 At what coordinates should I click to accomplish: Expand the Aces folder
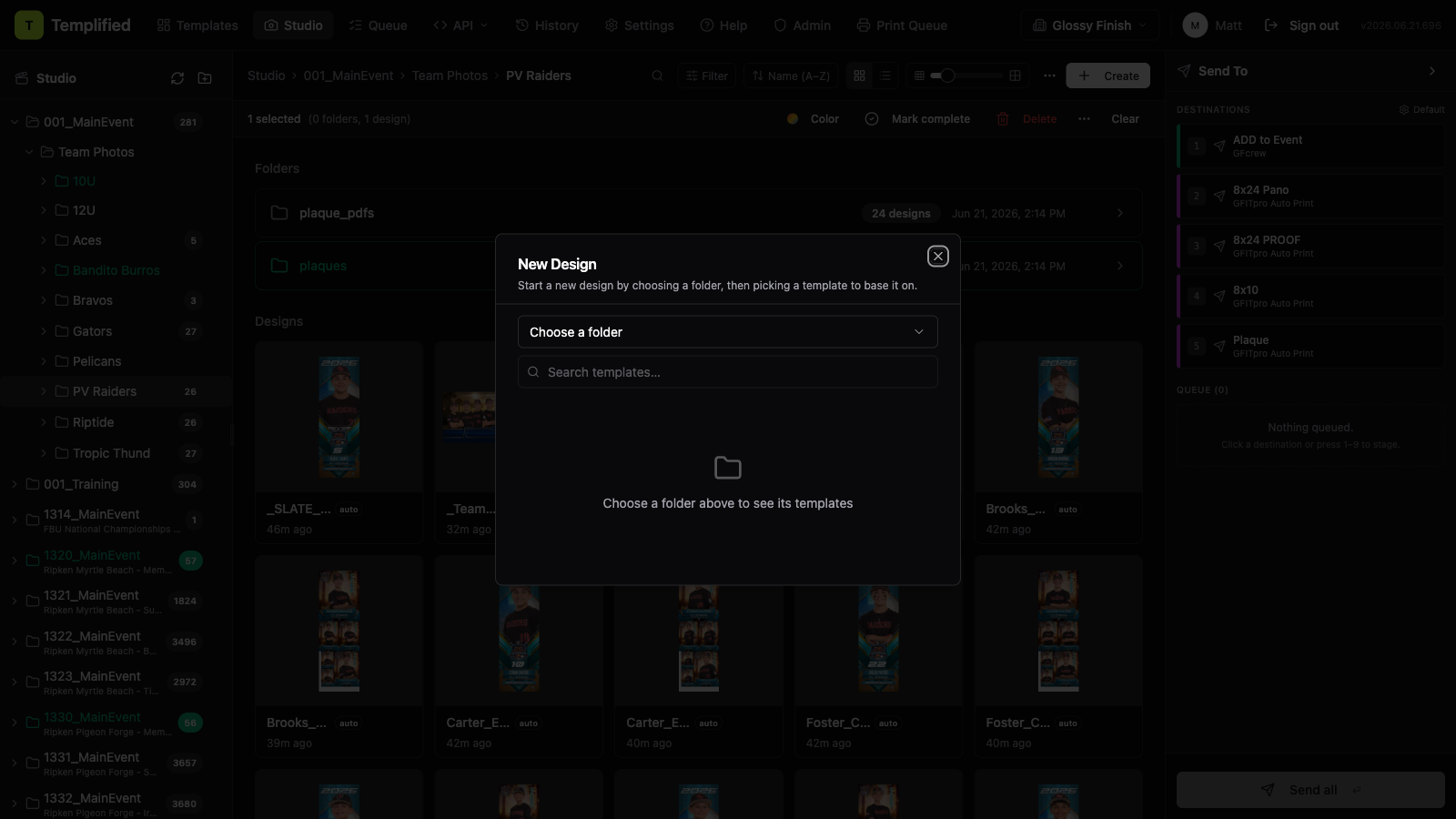pos(43,240)
